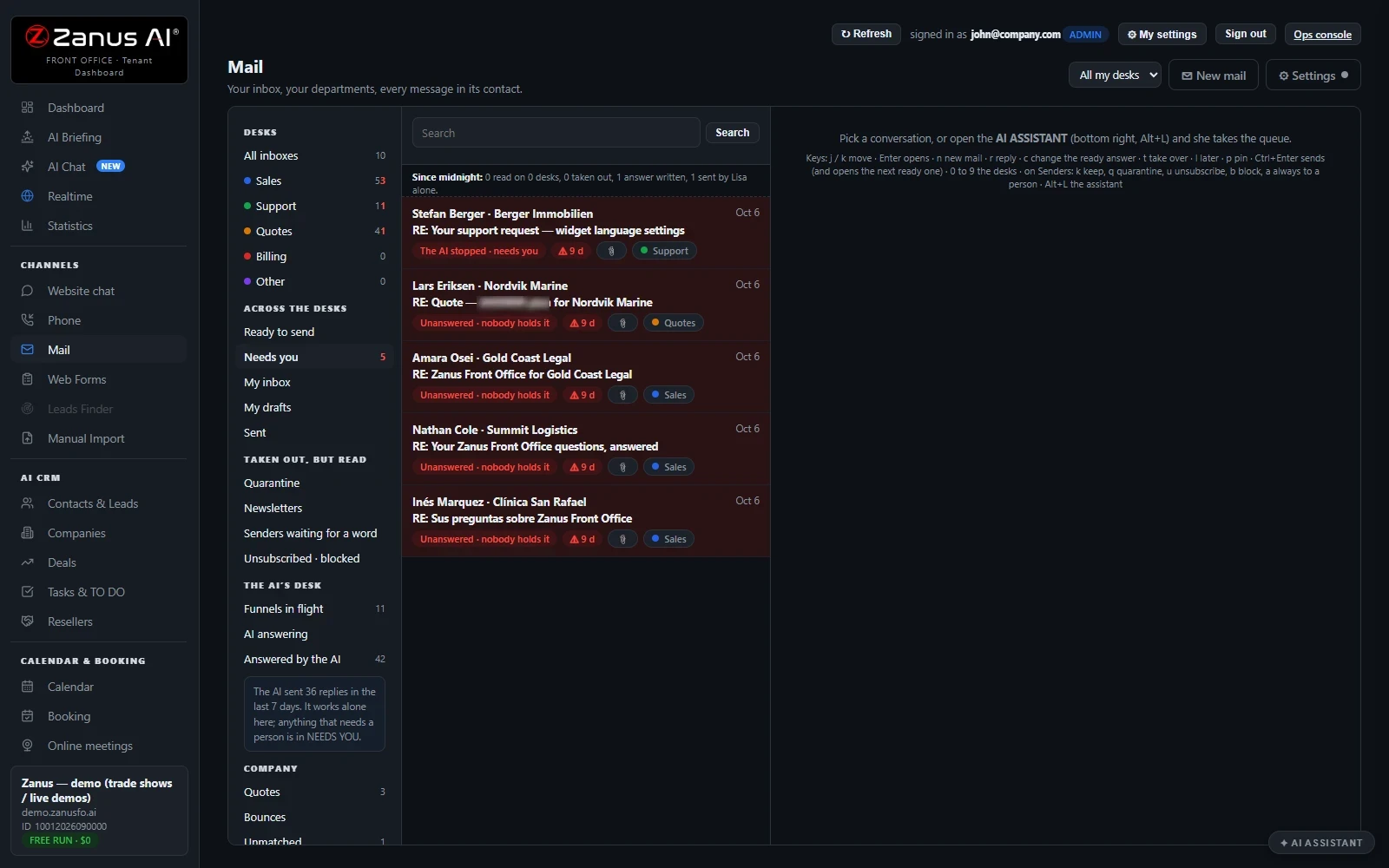Open the Deals trend icon

[x=27, y=562]
